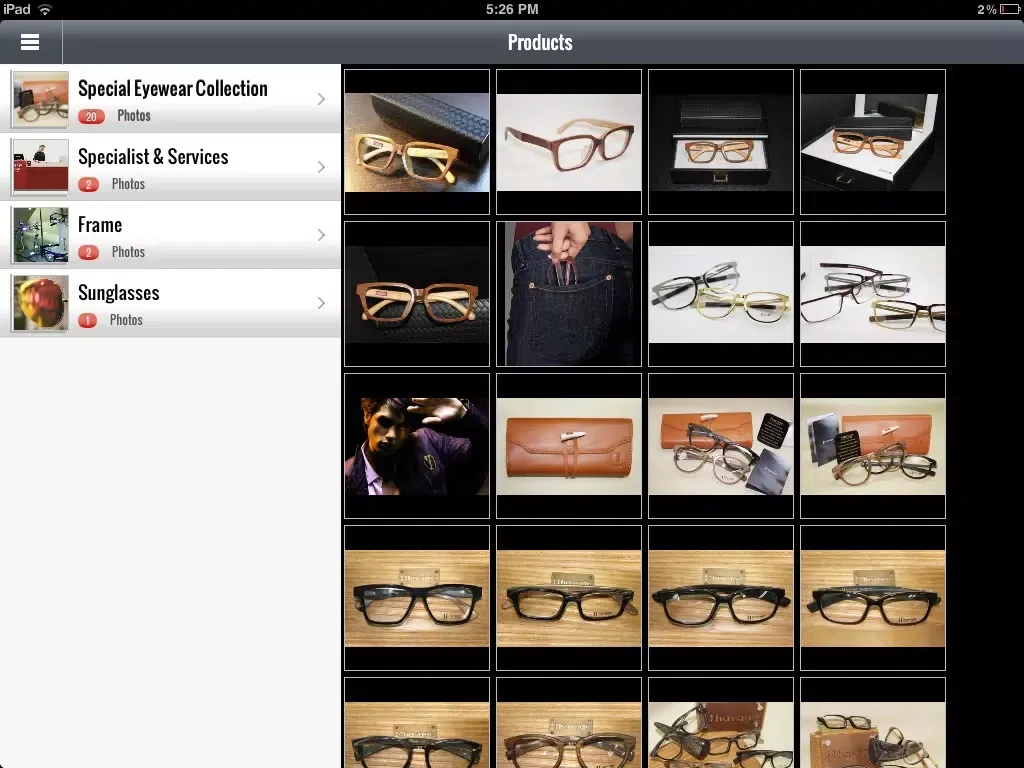The height and width of the screenshot is (768, 1024).
Task: Open the hamburger menu icon
Action: (30, 42)
